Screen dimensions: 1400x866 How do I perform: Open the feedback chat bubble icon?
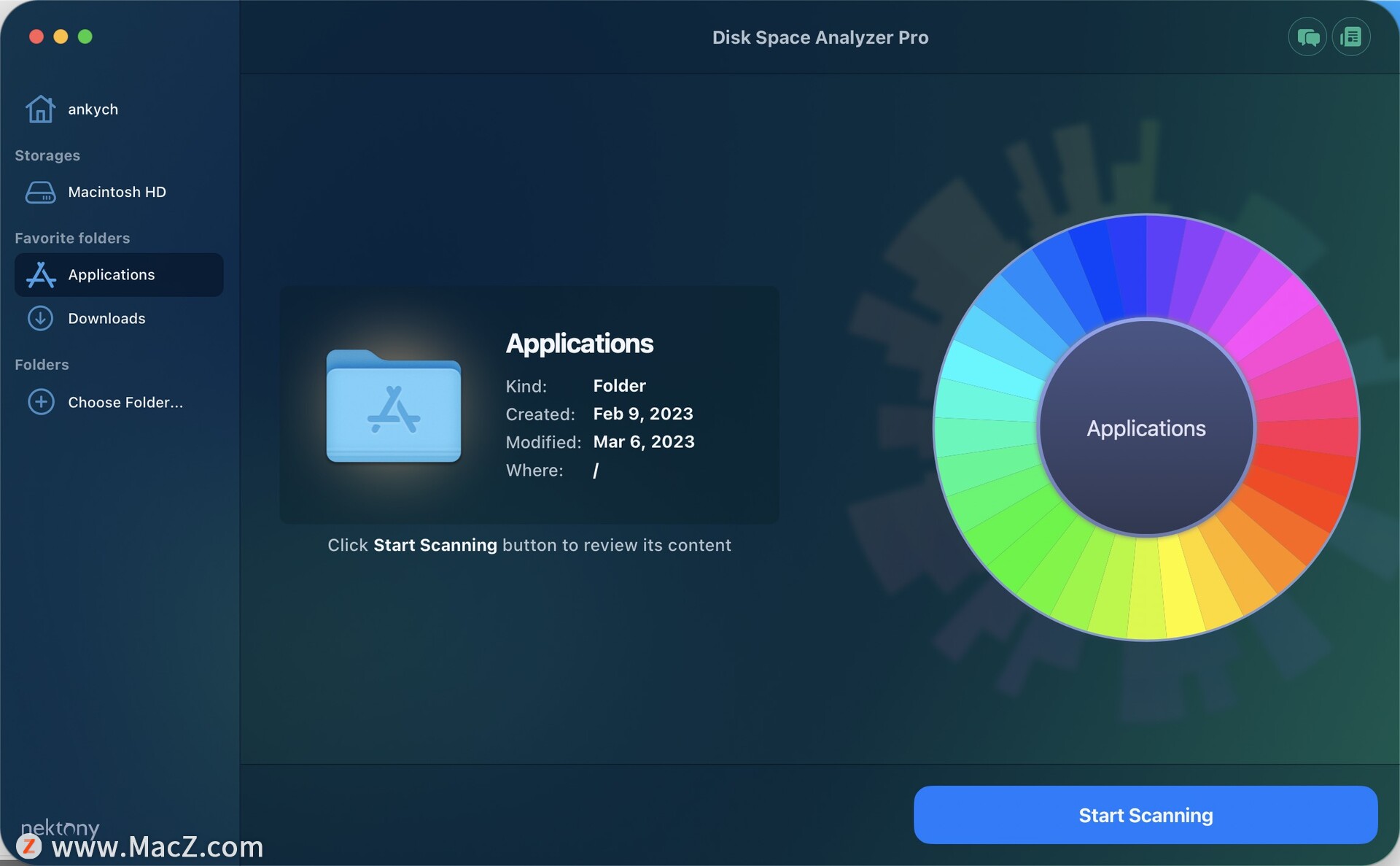tap(1307, 36)
